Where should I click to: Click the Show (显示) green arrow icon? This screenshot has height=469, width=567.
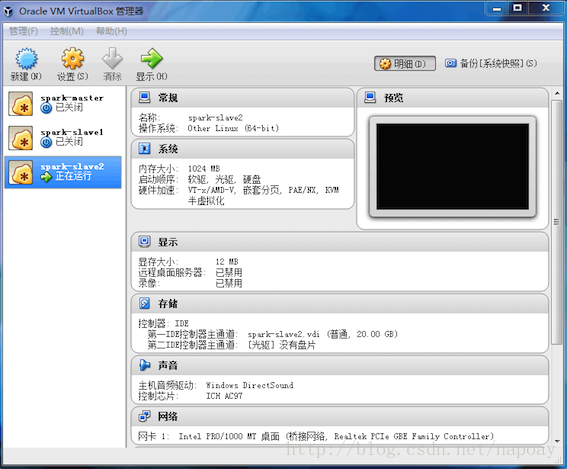152,58
